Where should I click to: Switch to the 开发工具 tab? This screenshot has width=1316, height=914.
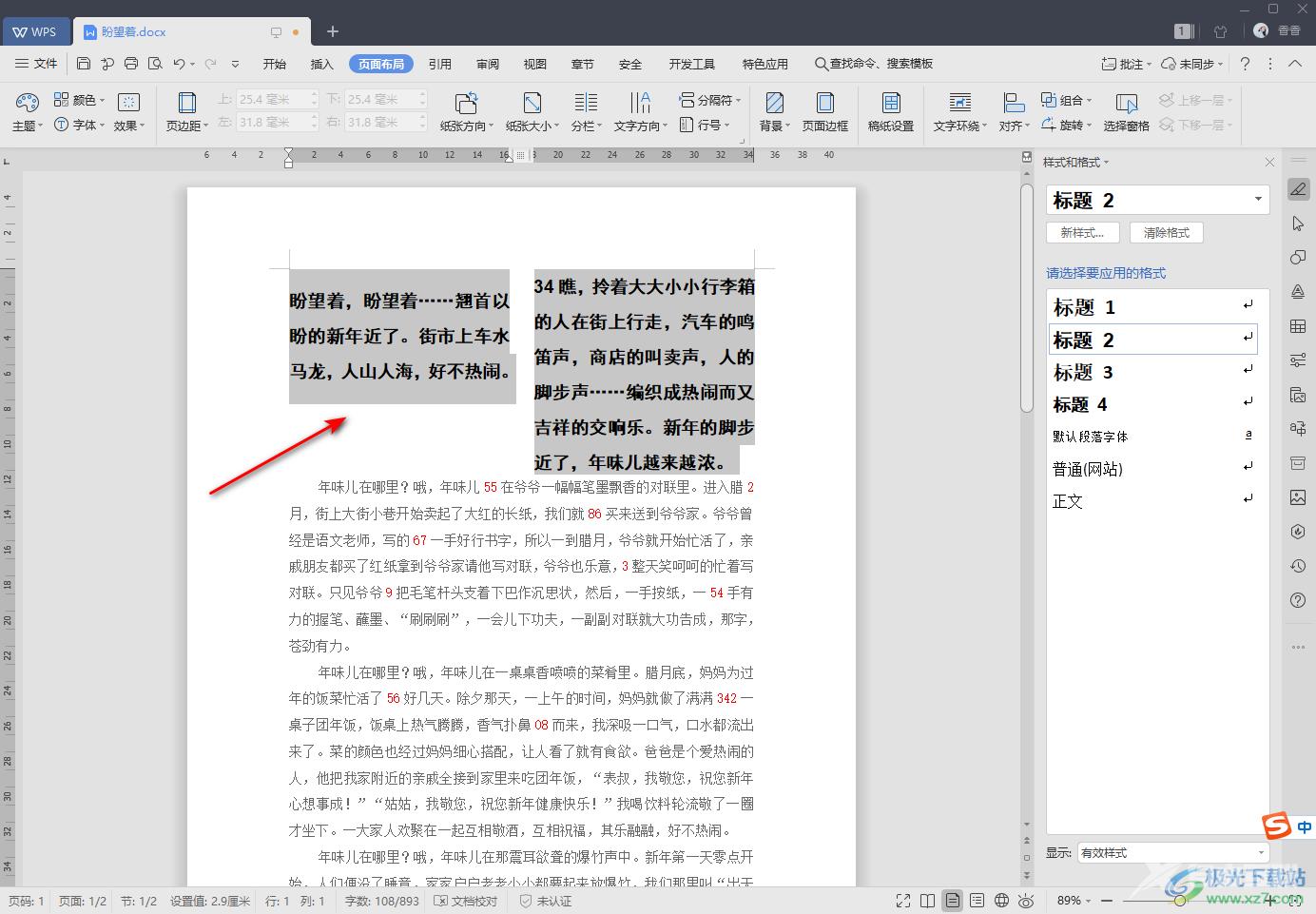692,64
